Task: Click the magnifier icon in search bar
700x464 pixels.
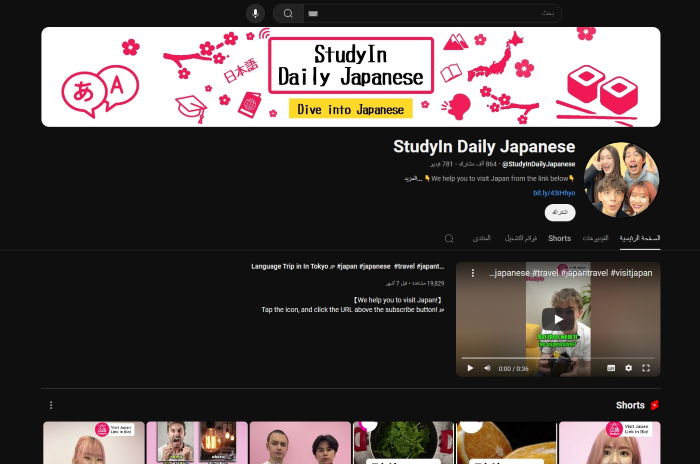Action: (x=288, y=13)
